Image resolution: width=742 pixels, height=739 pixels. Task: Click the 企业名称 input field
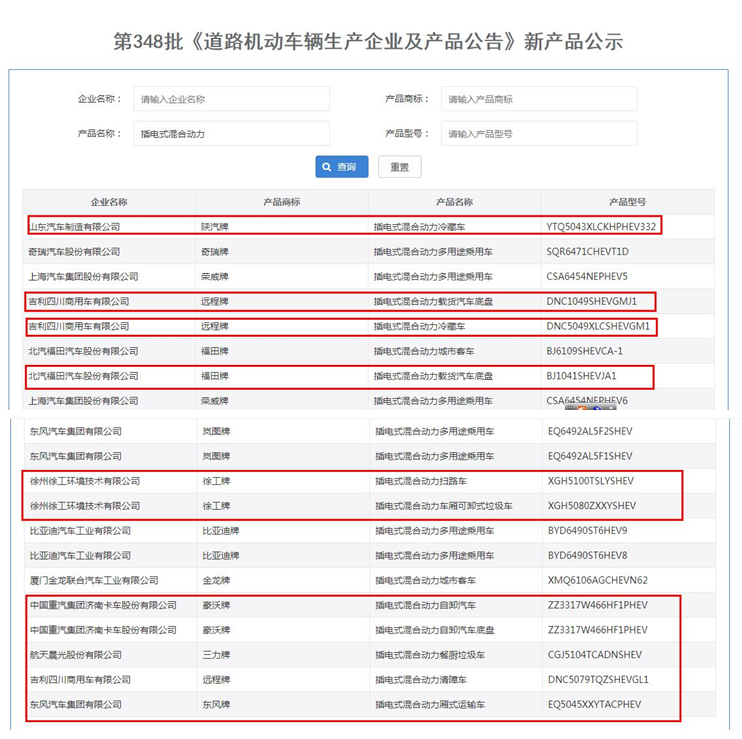[231, 99]
